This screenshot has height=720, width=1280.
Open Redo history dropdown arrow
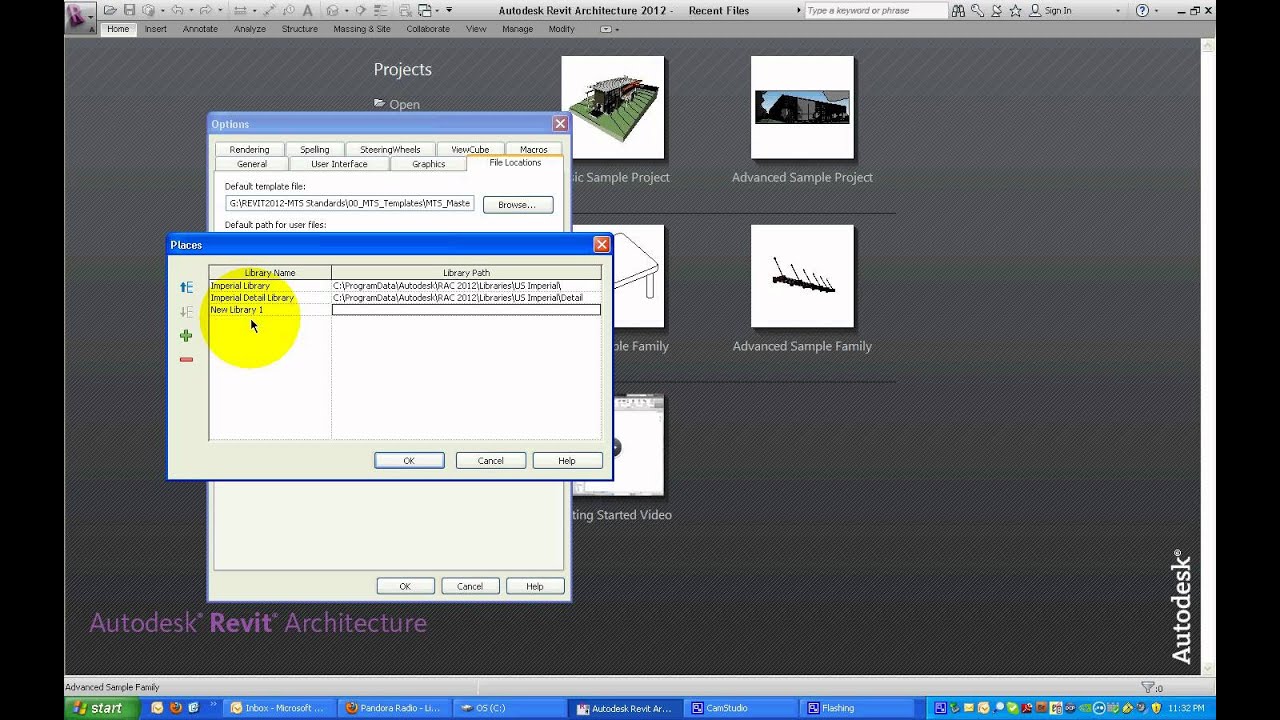pos(220,10)
